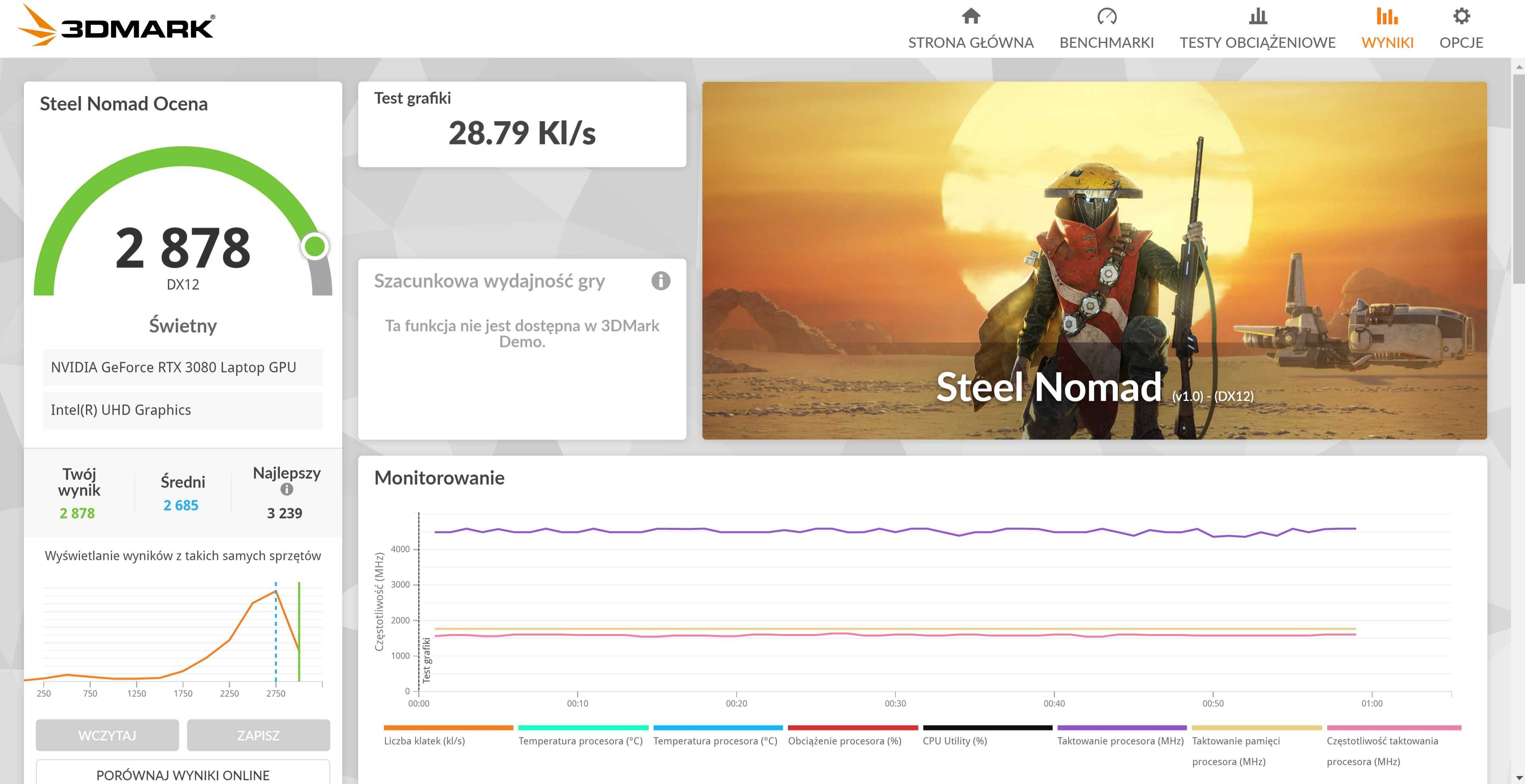
Task: Click the gauge icon above Benchmarki
Action: 1106,16
